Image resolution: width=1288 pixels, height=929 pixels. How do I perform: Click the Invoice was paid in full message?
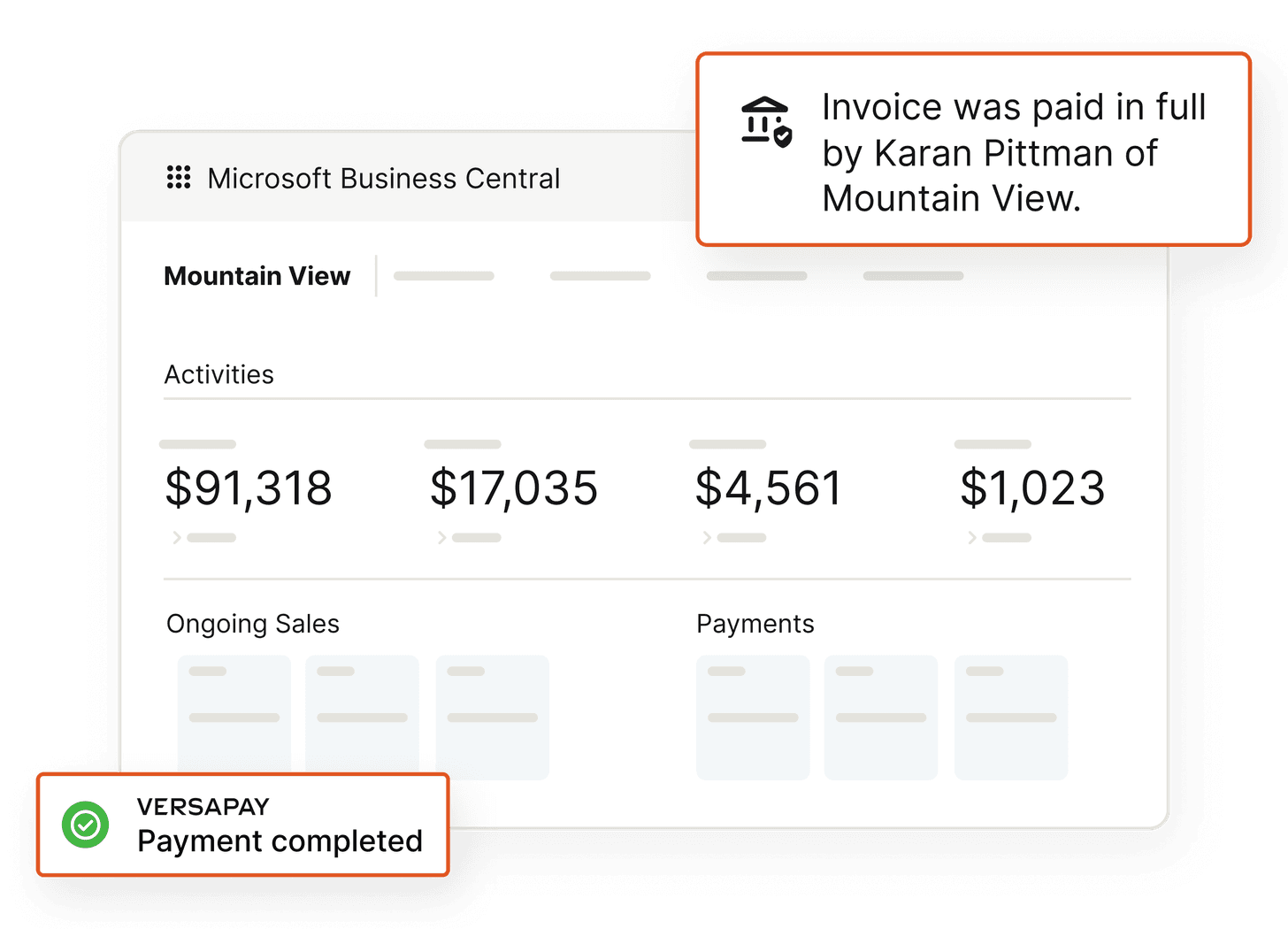pyautogui.click(x=1014, y=152)
